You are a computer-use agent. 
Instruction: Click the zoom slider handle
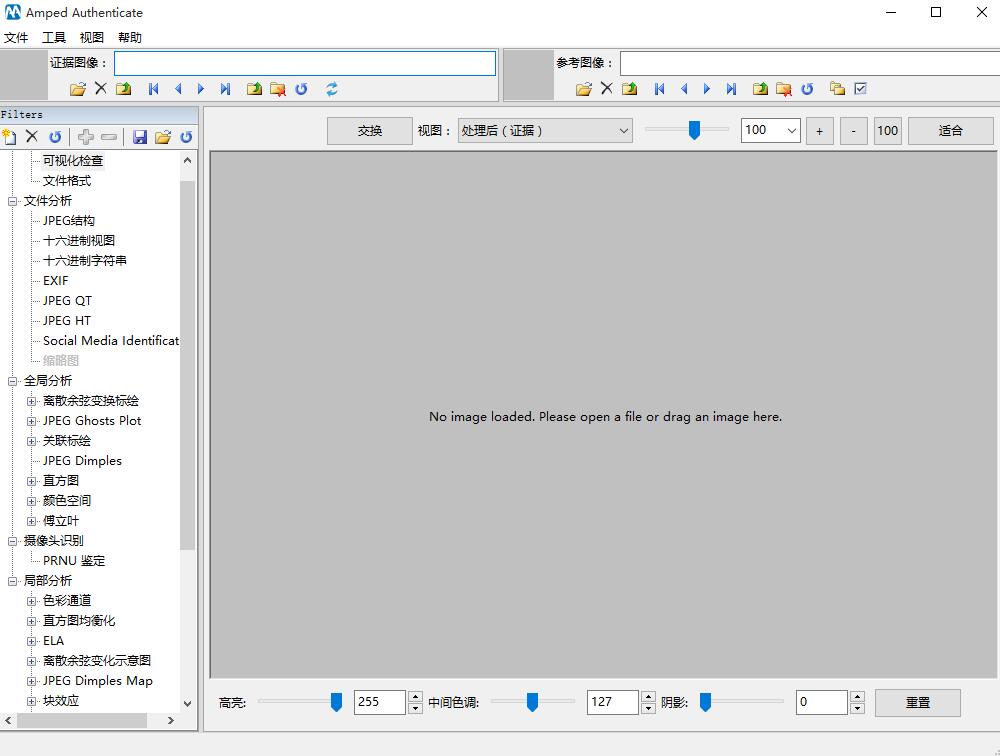click(694, 130)
